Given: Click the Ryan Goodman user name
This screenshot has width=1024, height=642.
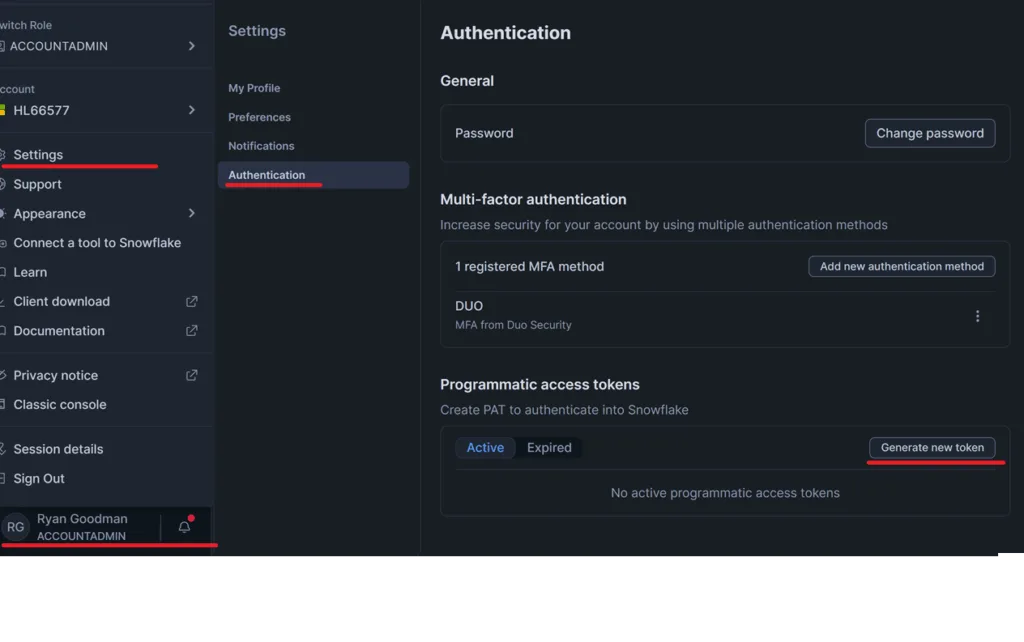Looking at the screenshot, I should [82, 519].
